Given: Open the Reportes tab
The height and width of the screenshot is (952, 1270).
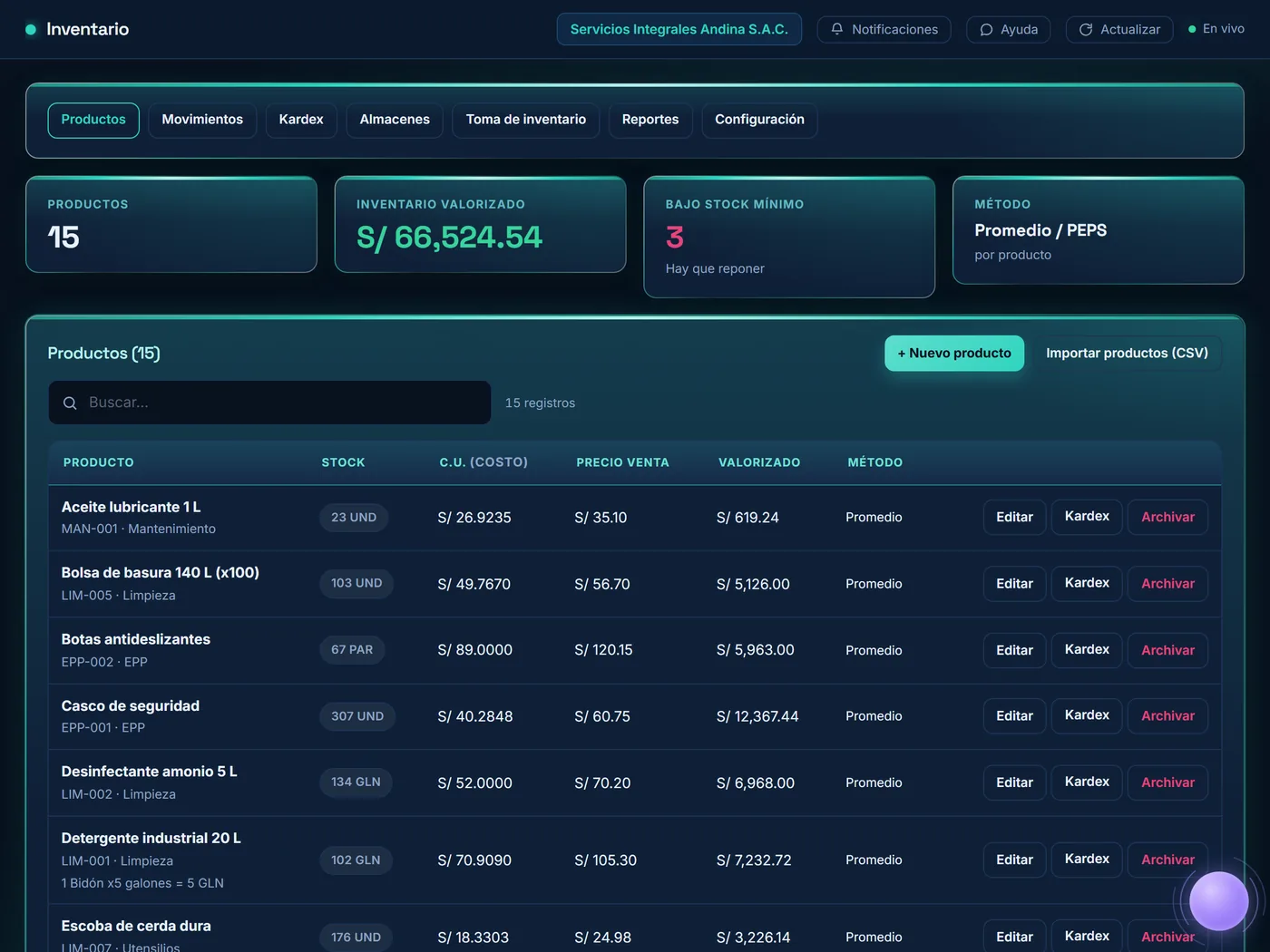Looking at the screenshot, I should (650, 120).
